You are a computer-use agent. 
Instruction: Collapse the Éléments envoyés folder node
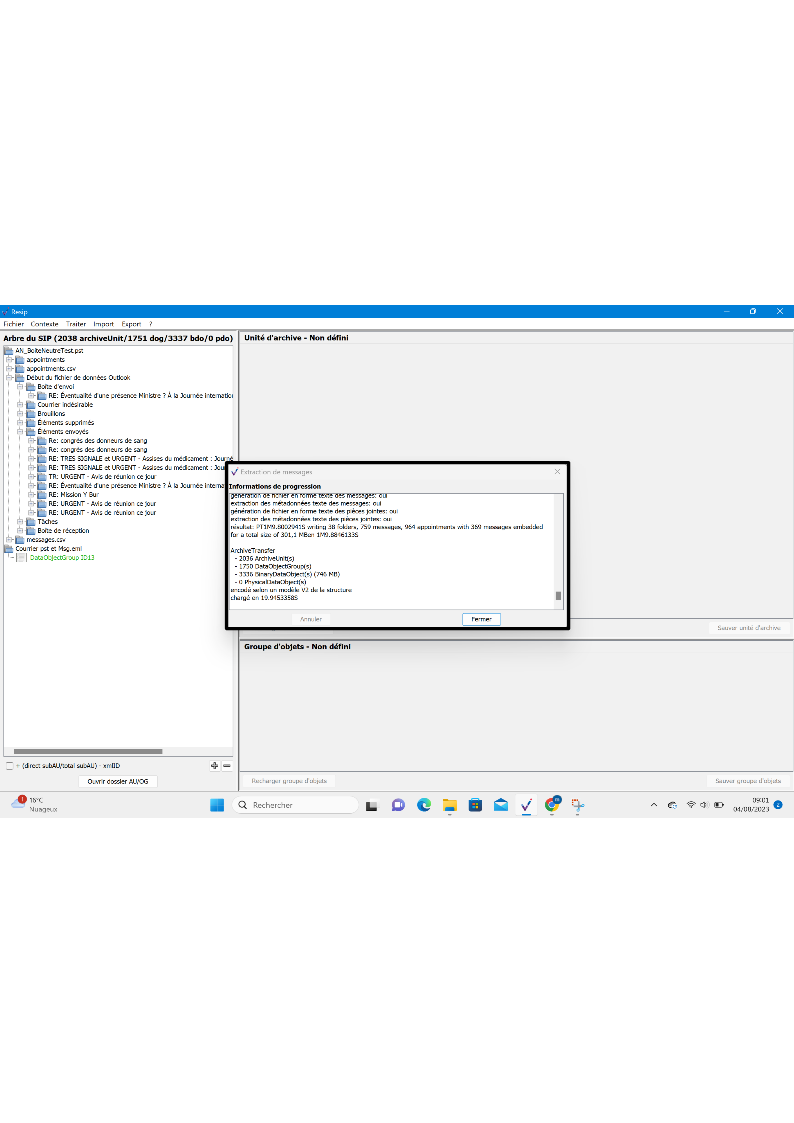pyautogui.click(x=19, y=431)
